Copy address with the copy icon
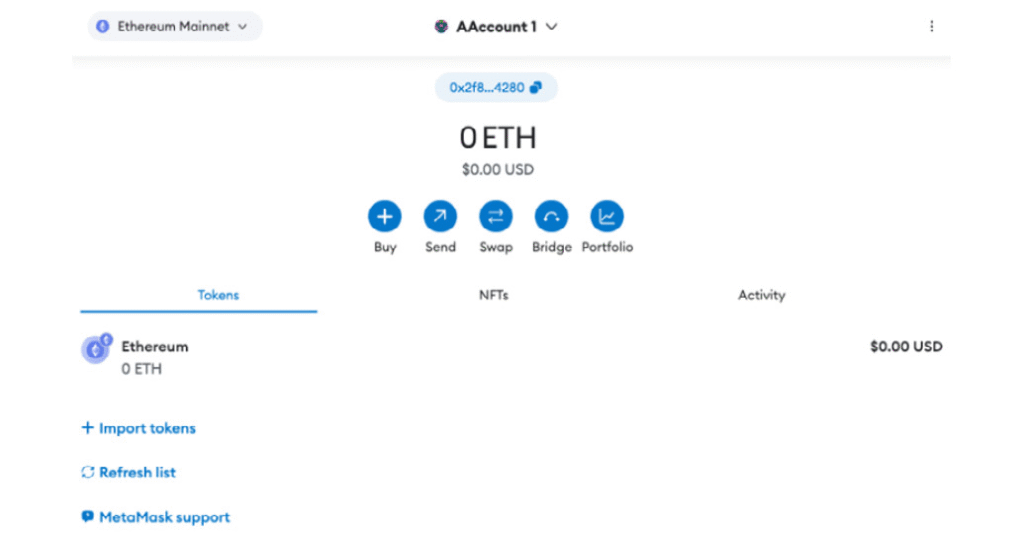1024x536 pixels. (536, 88)
